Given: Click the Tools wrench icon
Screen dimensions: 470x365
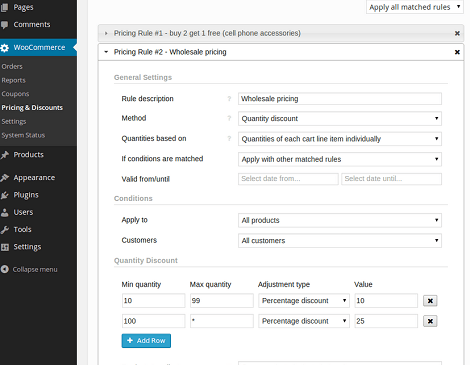Looking at the screenshot, I should click(x=4, y=230).
